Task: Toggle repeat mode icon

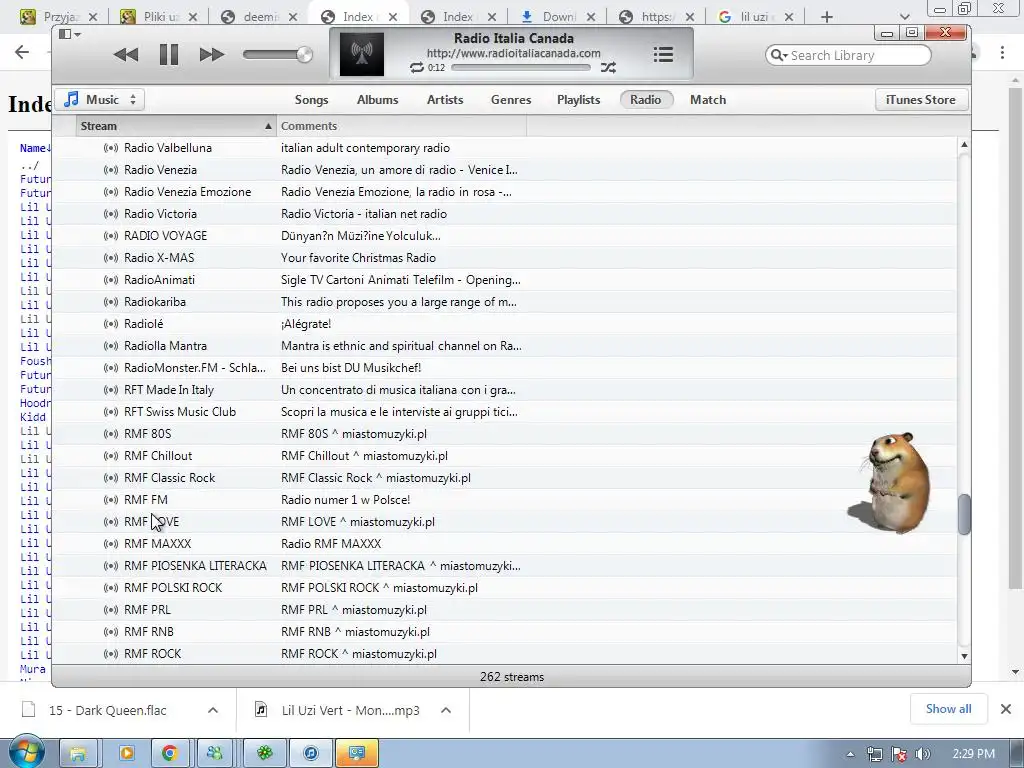Action: click(416, 67)
